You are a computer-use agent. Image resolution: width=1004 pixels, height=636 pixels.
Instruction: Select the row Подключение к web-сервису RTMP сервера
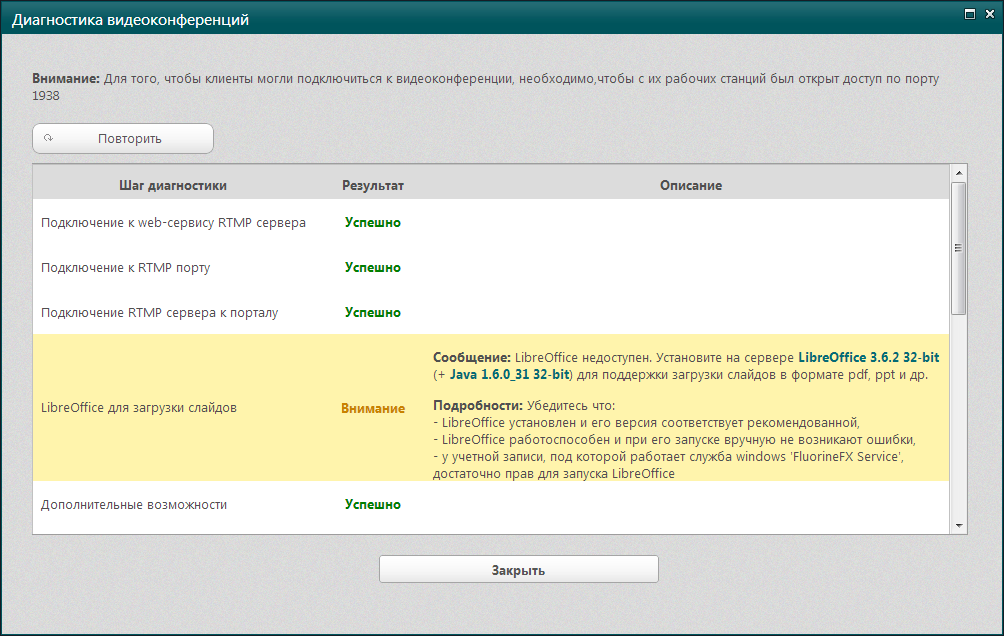(173, 222)
